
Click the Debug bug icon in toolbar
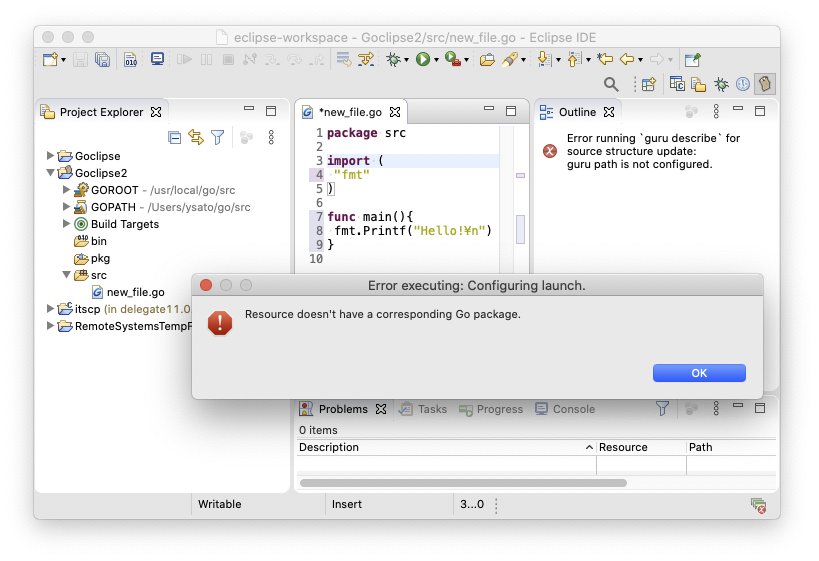click(393, 60)
